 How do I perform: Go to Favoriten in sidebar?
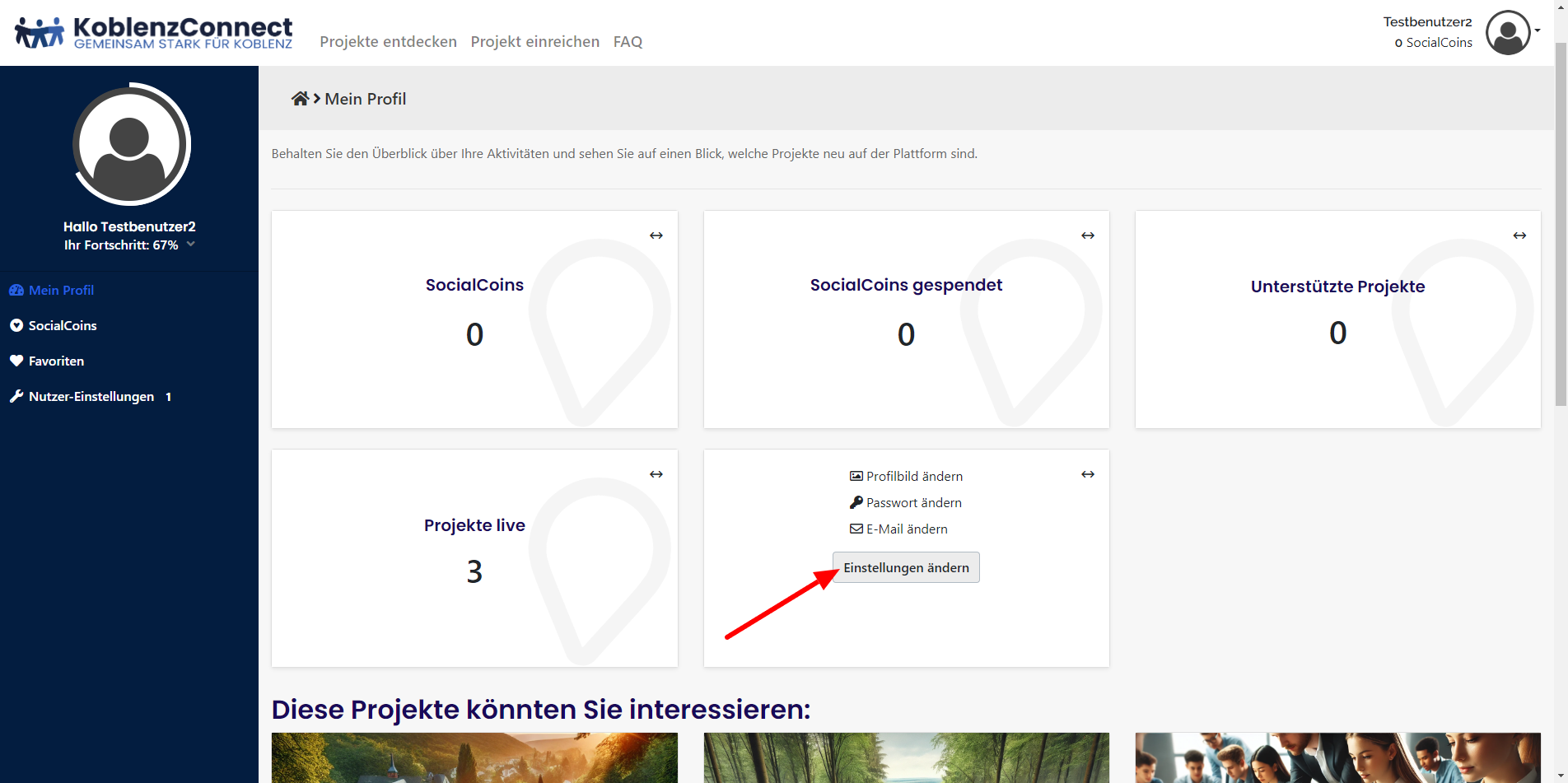coord(56,361)
